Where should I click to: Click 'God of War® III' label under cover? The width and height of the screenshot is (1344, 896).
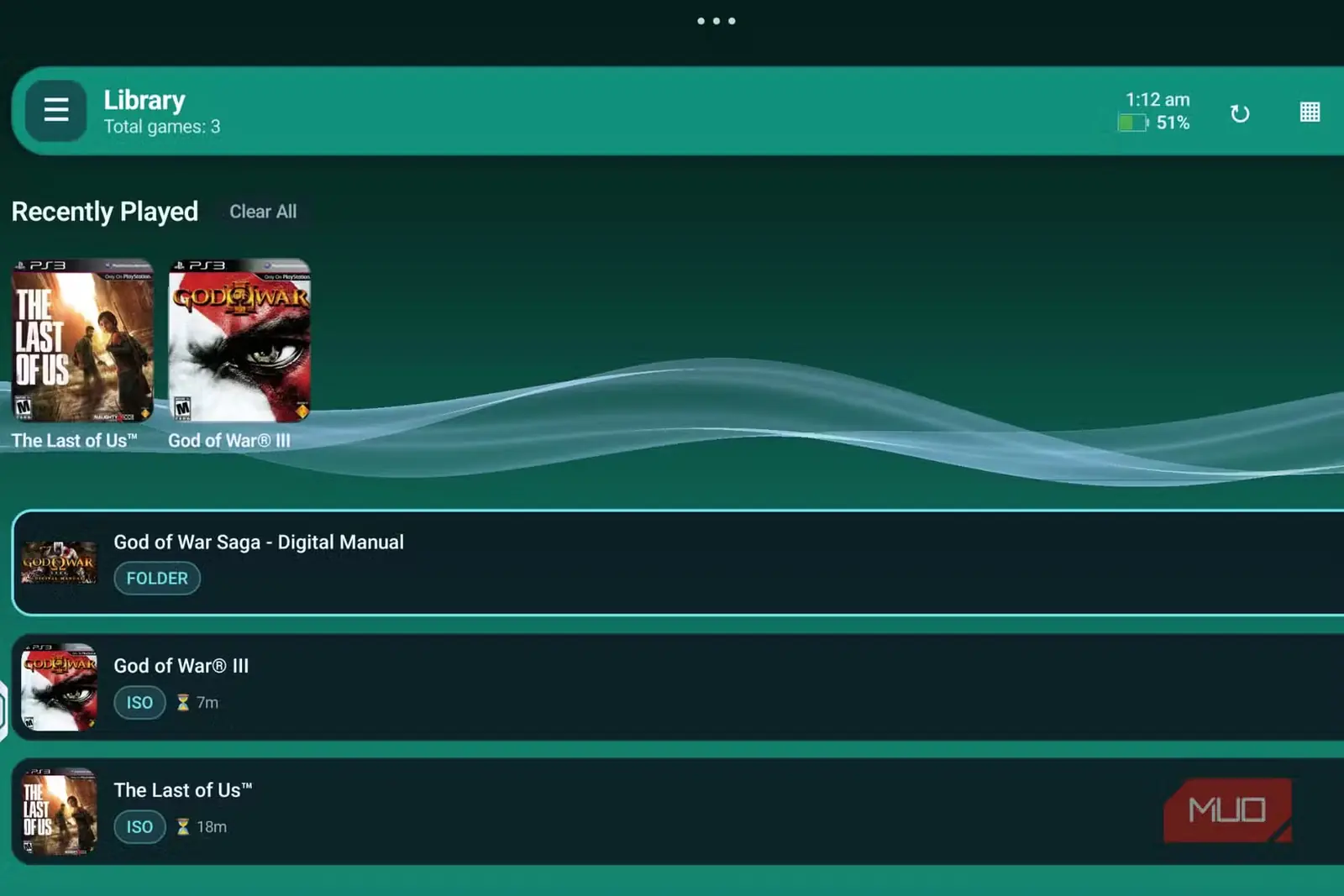[229, 440]
